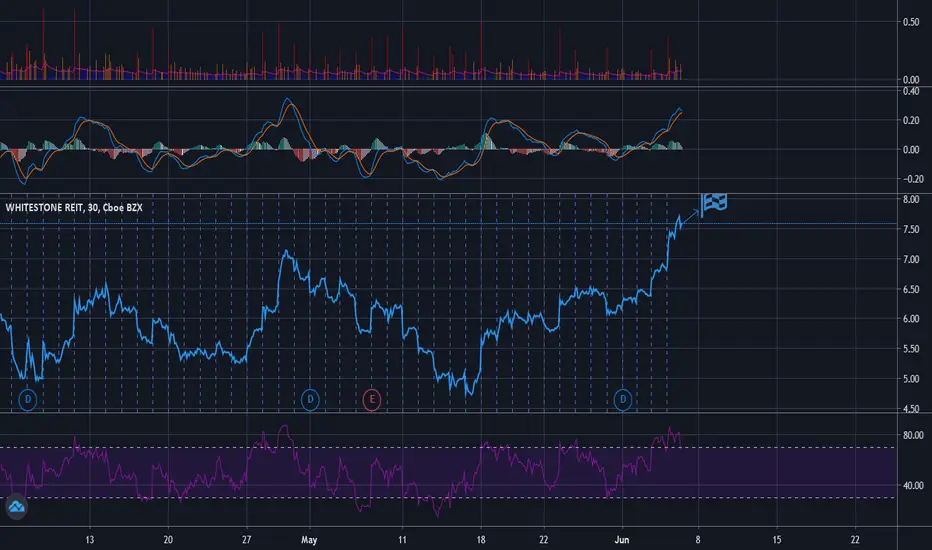
Task: Click the 18 date label on time axis
Action: point(481,540)
